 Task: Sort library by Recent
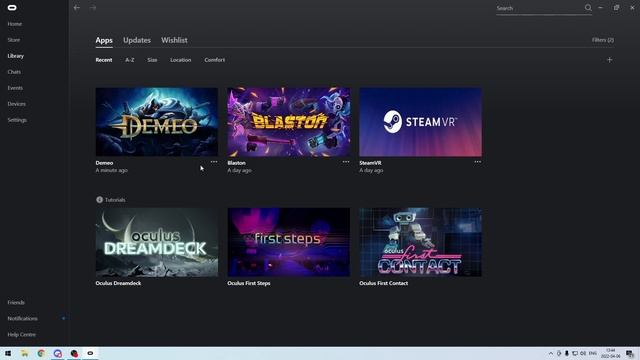[104, 60]
